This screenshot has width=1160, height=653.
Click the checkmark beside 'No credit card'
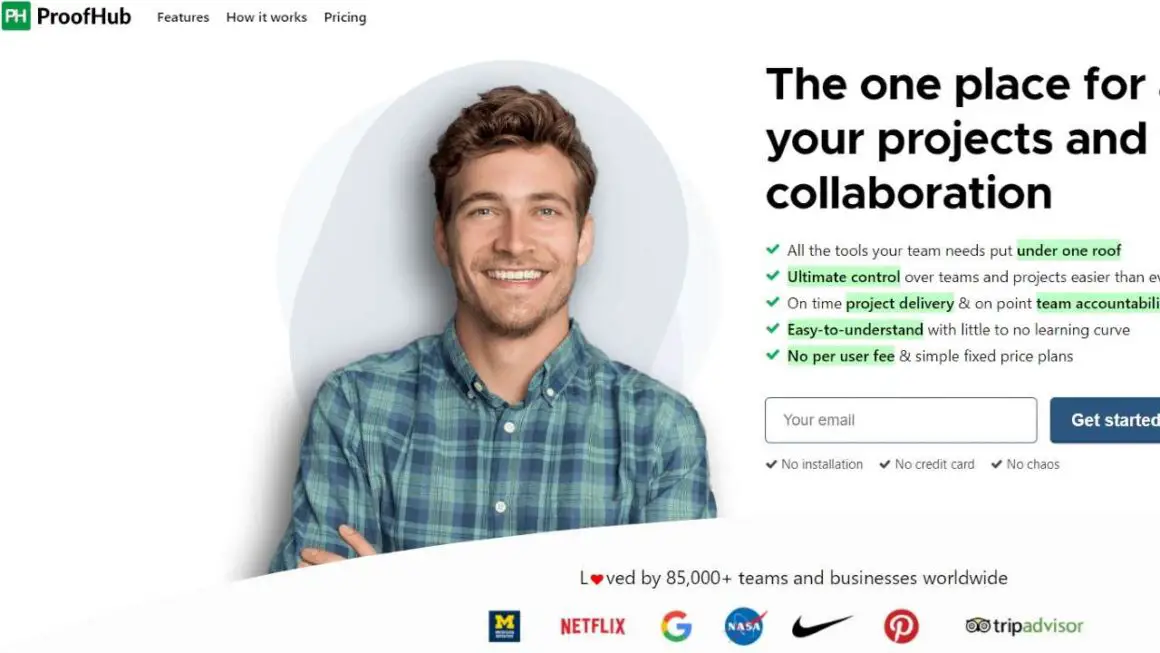coord(885,464)
